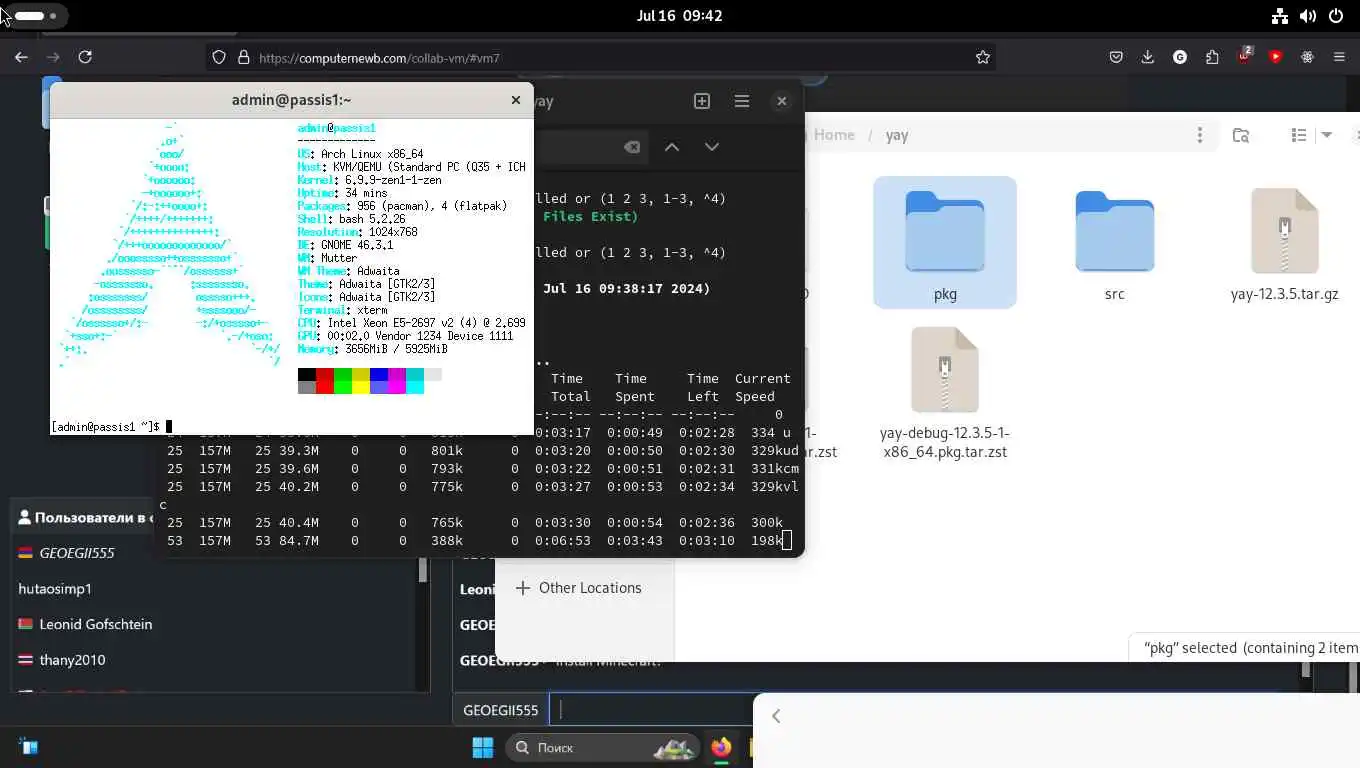Clear the terminal search field
1360x768 pixels.
(x=632, y=147)
